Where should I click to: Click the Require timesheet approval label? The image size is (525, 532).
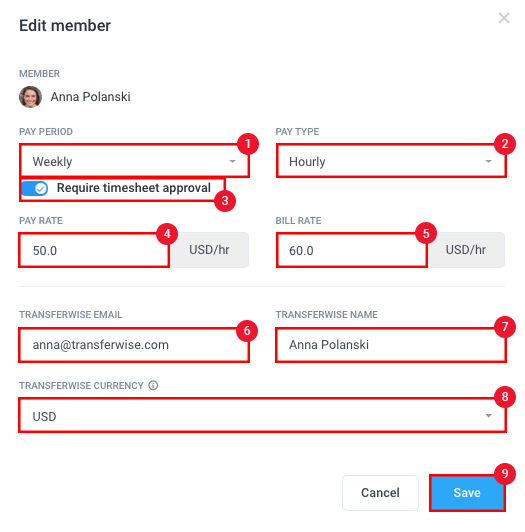(134, 188)
